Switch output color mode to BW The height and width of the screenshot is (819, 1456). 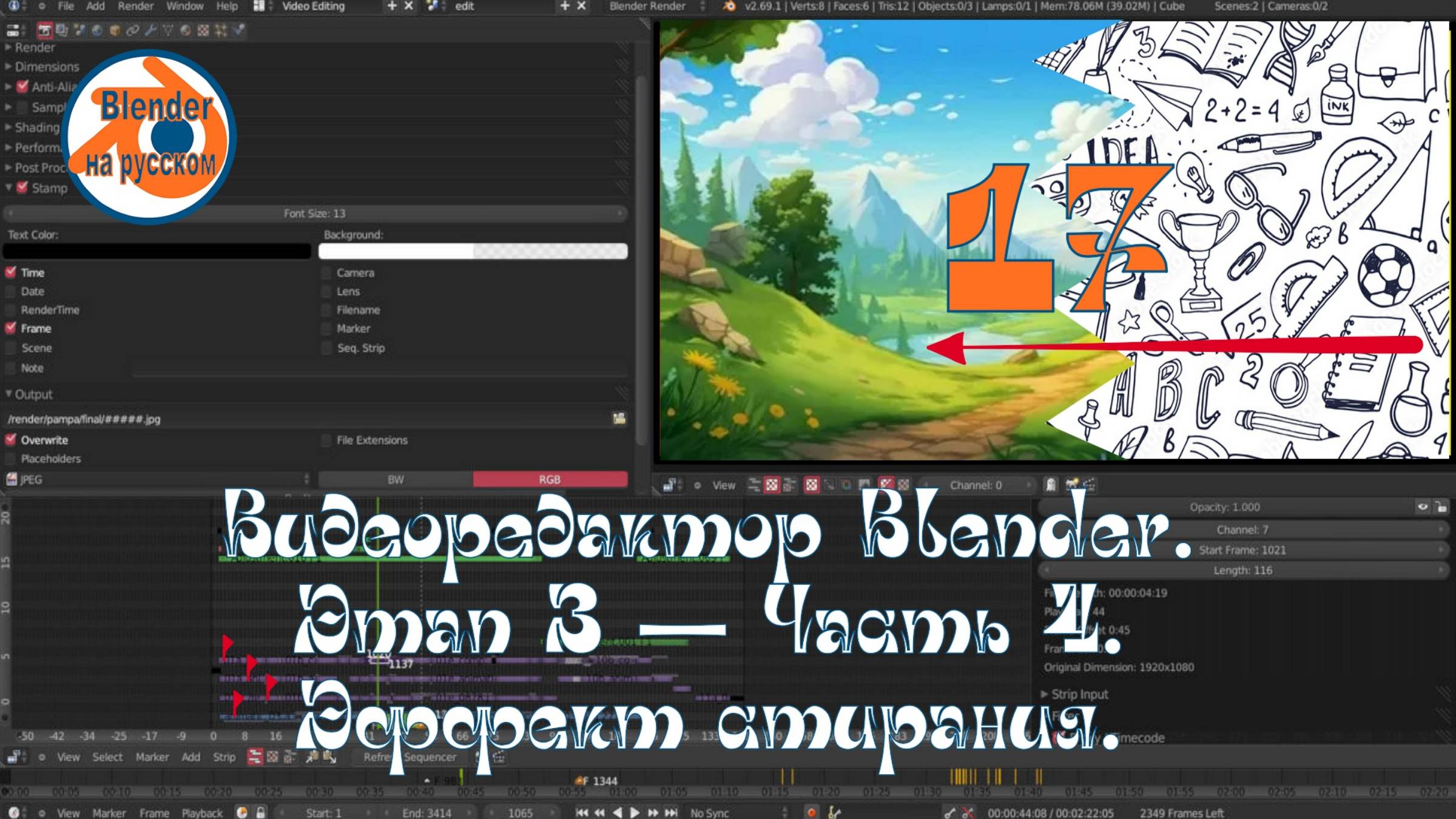396,479
